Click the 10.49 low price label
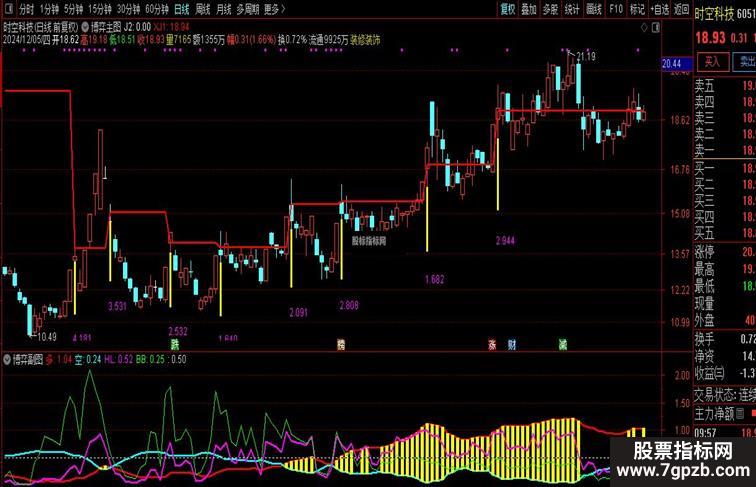Screen dimensions: 756x487 click(47, 337)
